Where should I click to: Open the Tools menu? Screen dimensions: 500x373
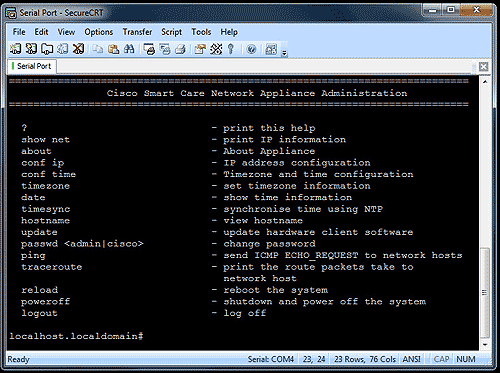(x=201, y=32)
